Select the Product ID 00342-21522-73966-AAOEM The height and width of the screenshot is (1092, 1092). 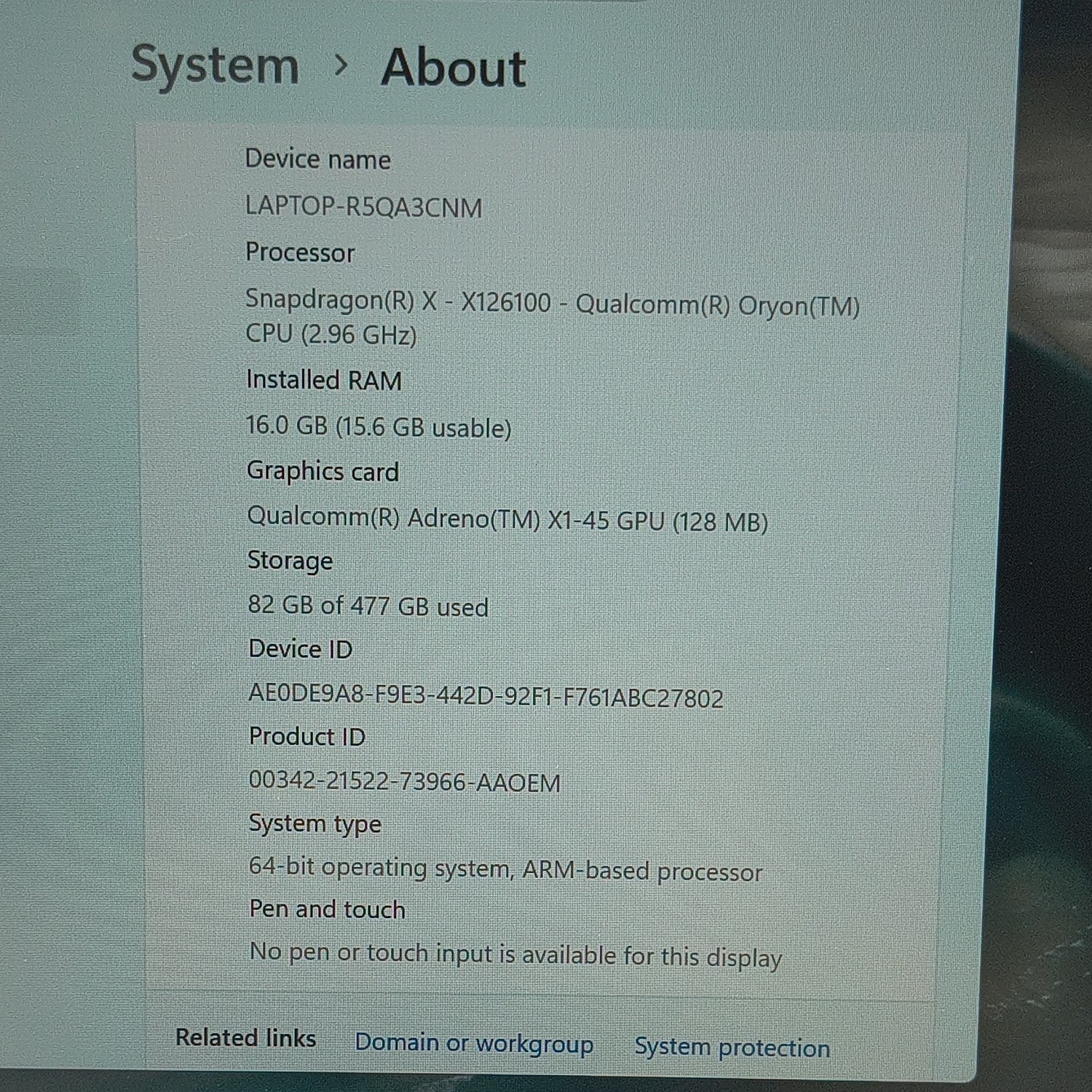pos(404,781)
